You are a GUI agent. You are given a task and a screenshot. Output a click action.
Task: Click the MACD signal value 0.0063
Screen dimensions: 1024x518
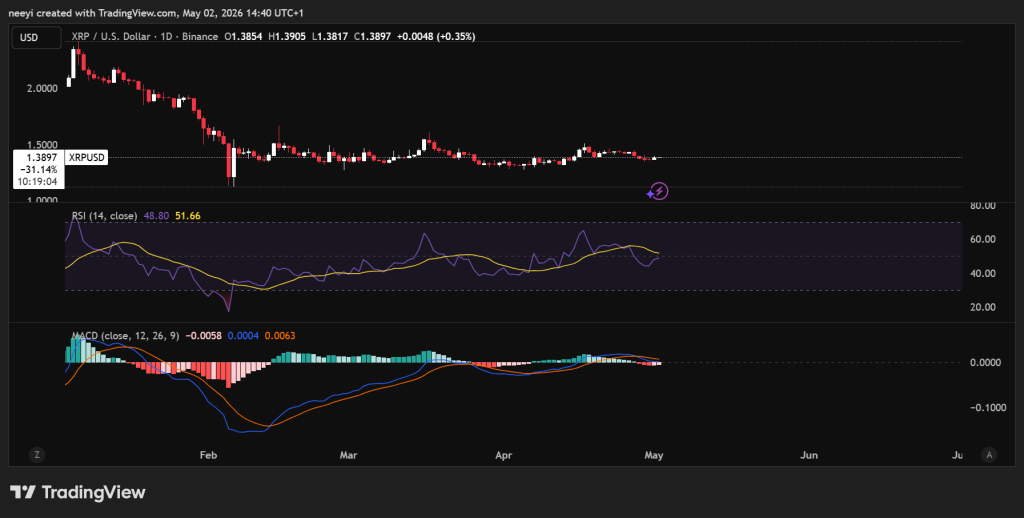coord(280,336)
